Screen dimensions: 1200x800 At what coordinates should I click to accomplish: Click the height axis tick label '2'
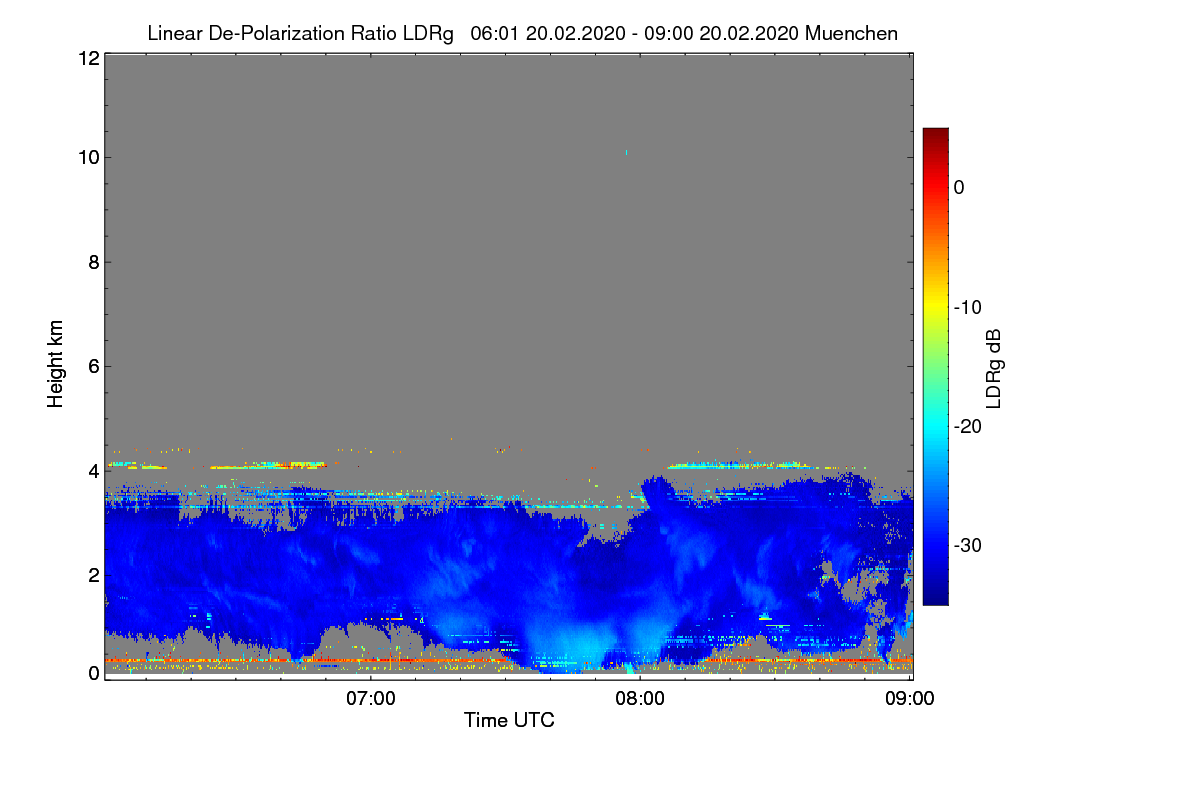tap(94, 574)
